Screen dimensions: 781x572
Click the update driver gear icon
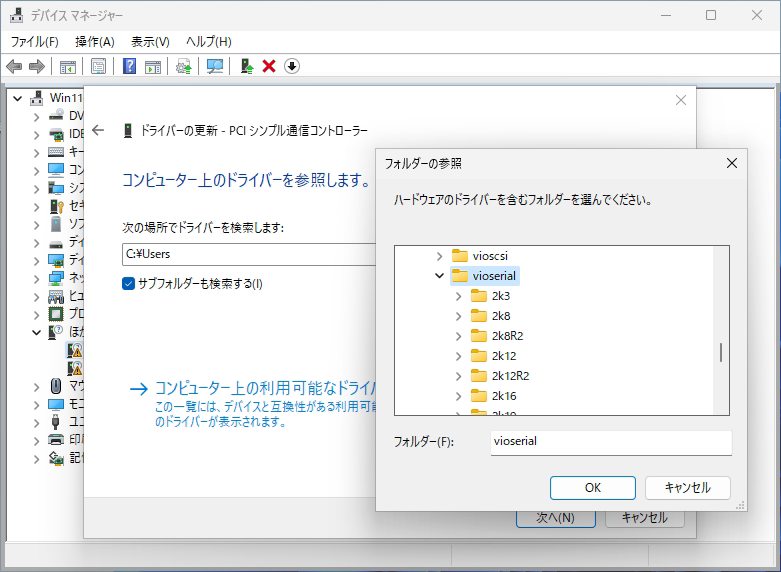coord(183,66)
